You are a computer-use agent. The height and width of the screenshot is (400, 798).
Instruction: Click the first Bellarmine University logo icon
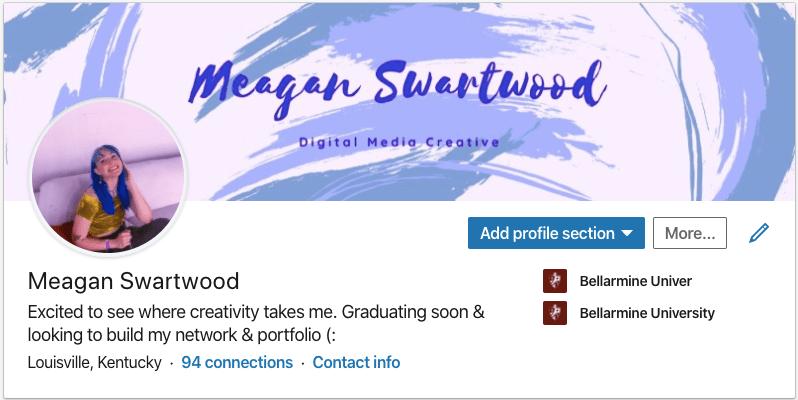tap(555, 281)
